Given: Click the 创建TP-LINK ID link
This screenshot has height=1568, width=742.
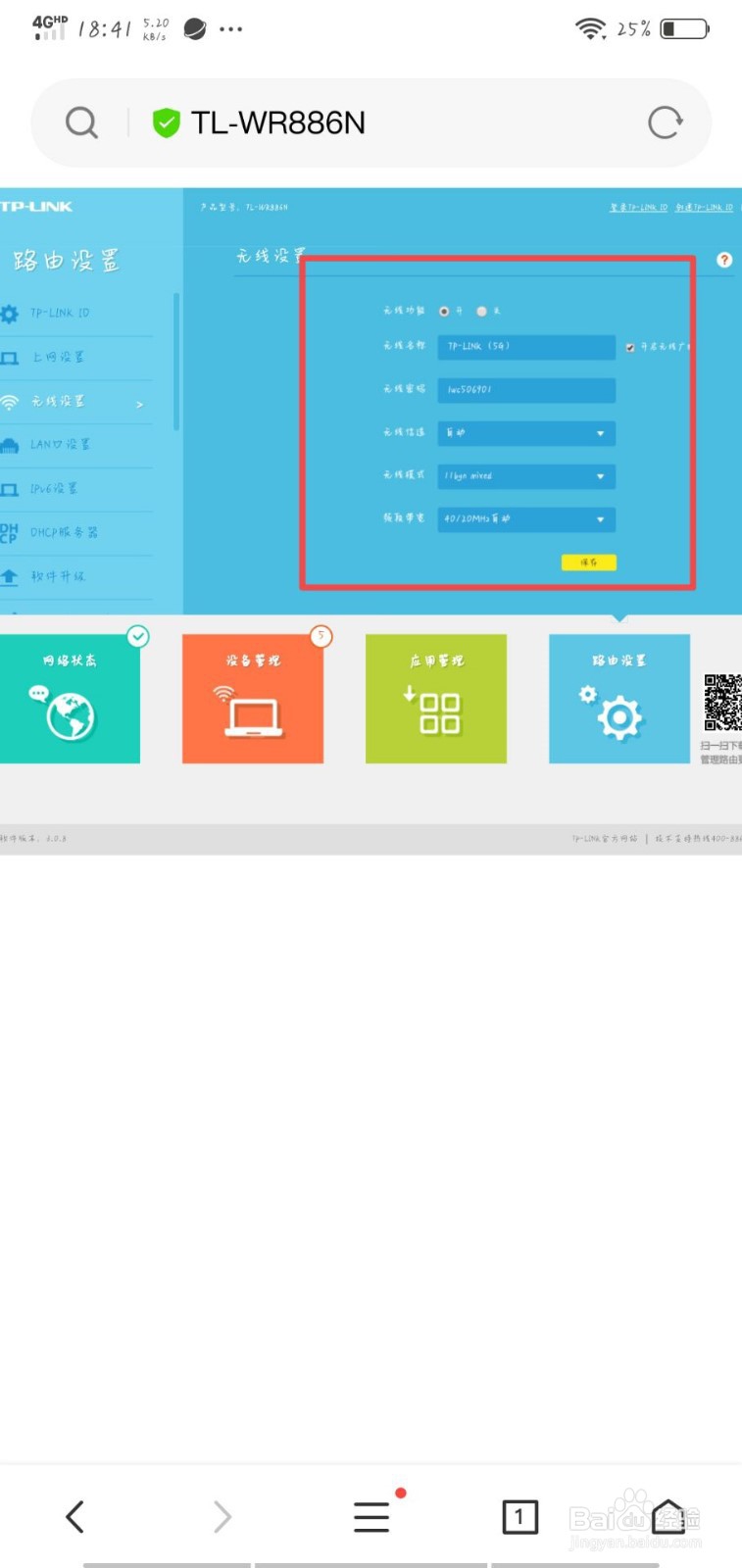Looking at the screenshot, I should pyautogui.click(x=704, y=208).
